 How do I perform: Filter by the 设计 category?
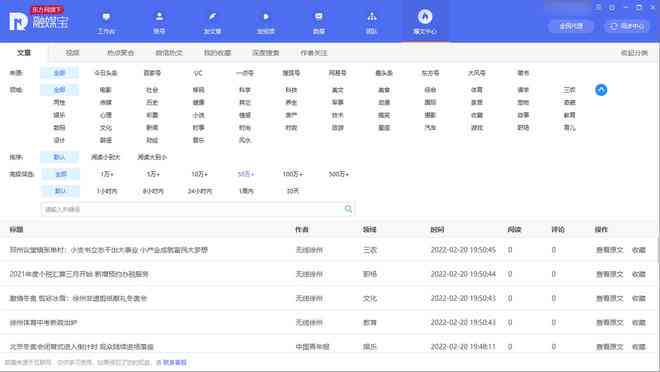point(59,141)
